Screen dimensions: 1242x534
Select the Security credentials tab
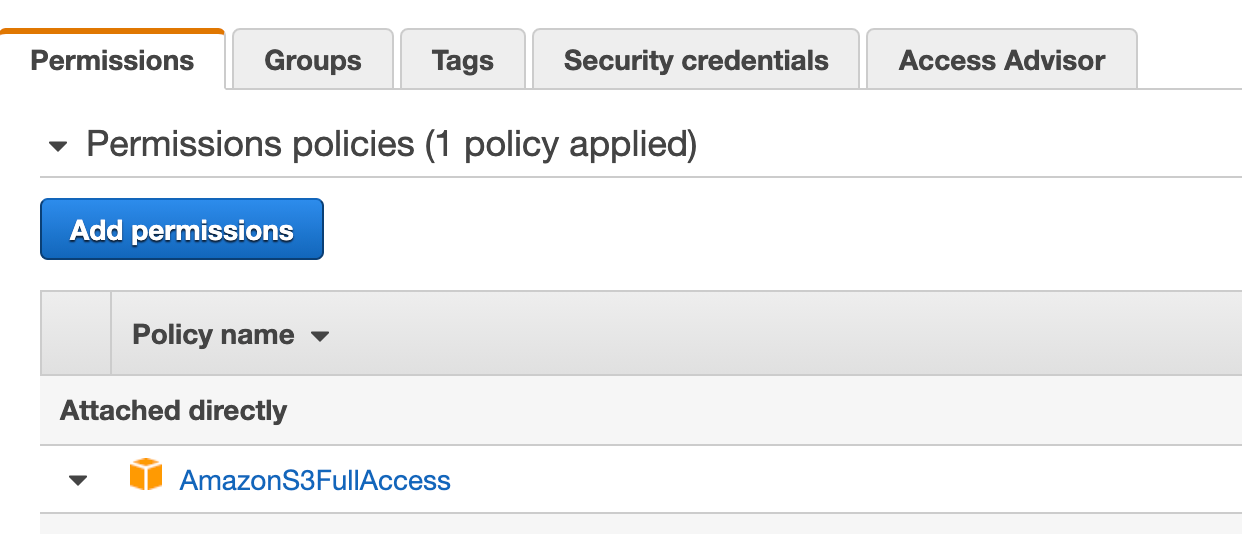point(696,60)
